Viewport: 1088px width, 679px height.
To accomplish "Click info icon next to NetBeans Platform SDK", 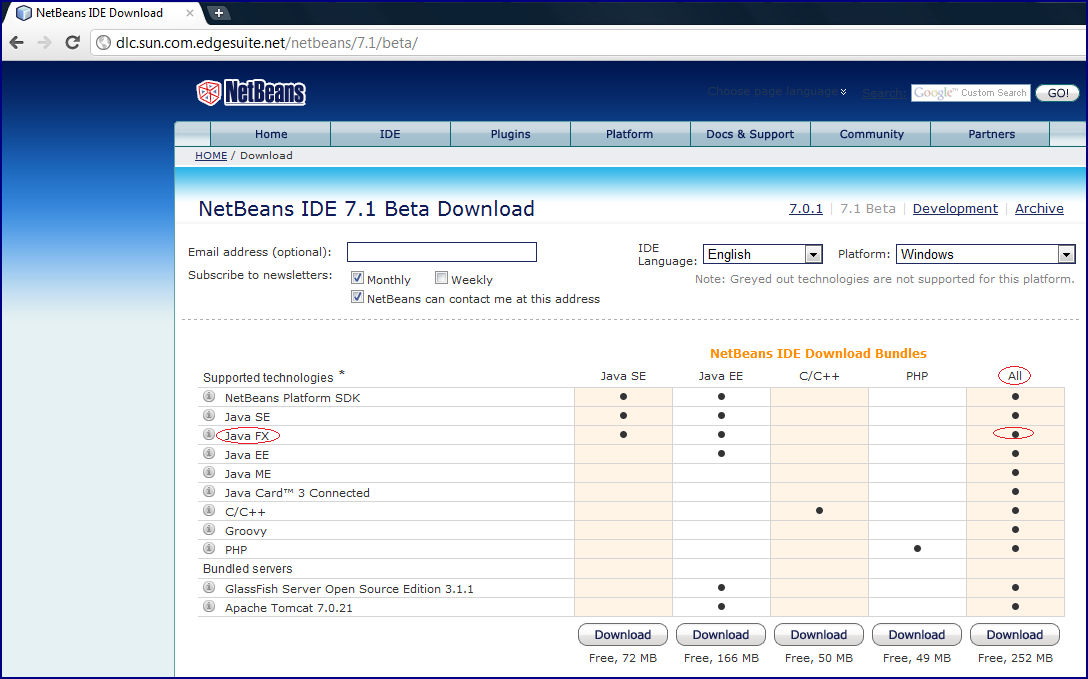I will (x=209, y=397).
